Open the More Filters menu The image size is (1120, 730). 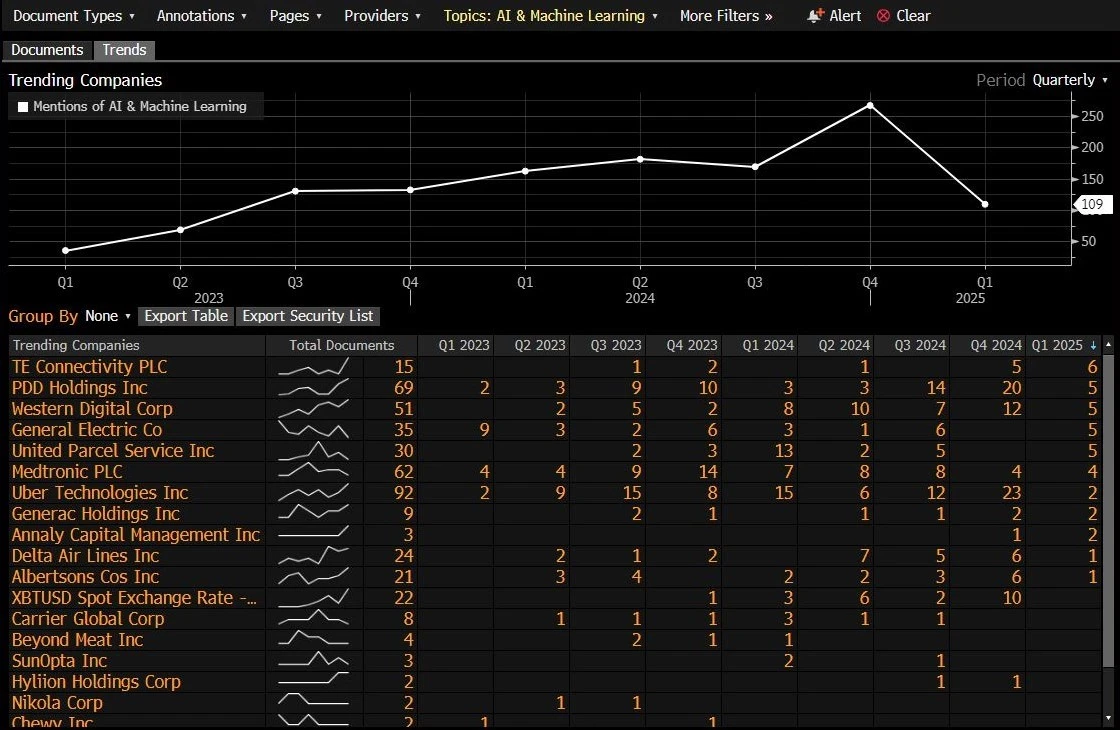(x=725, y=16)
